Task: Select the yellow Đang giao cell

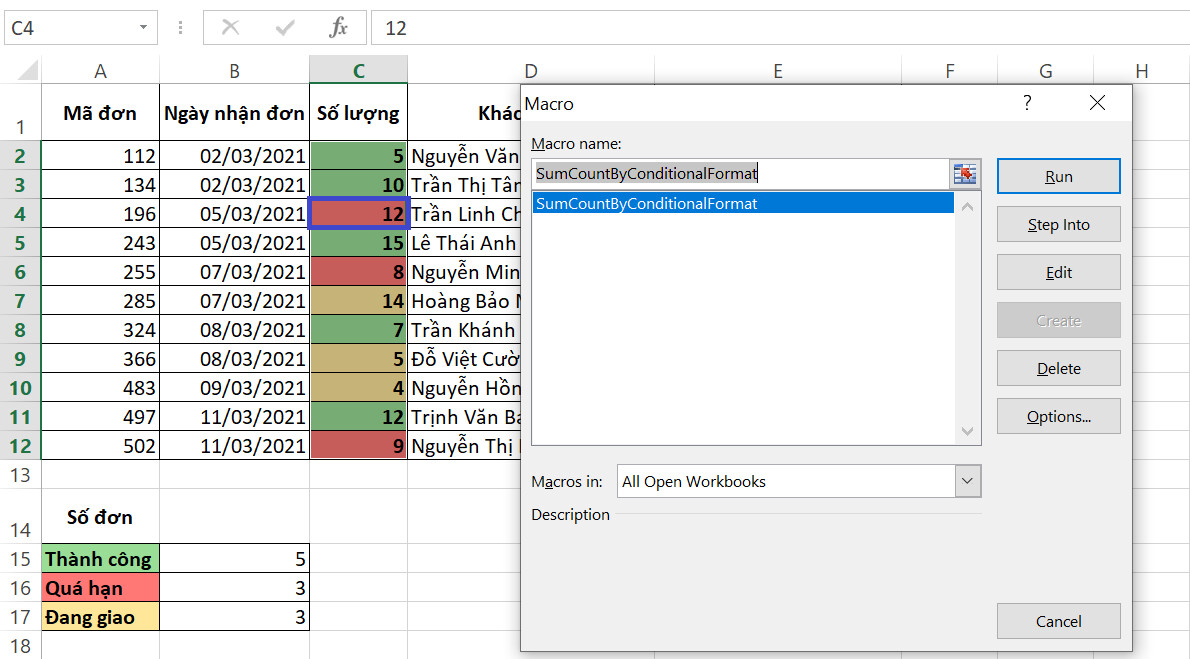Action: coord(100,616)
